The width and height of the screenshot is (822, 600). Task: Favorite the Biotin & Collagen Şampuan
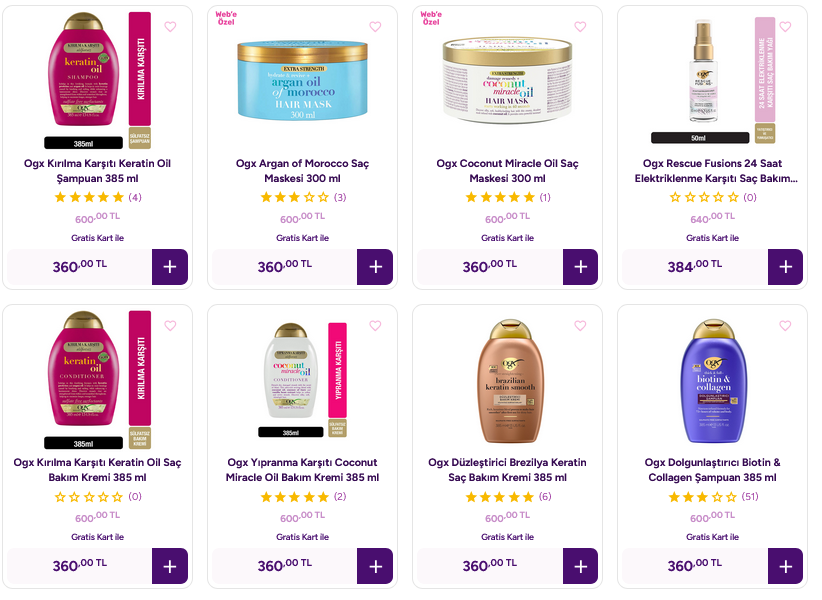click(785, 326)
